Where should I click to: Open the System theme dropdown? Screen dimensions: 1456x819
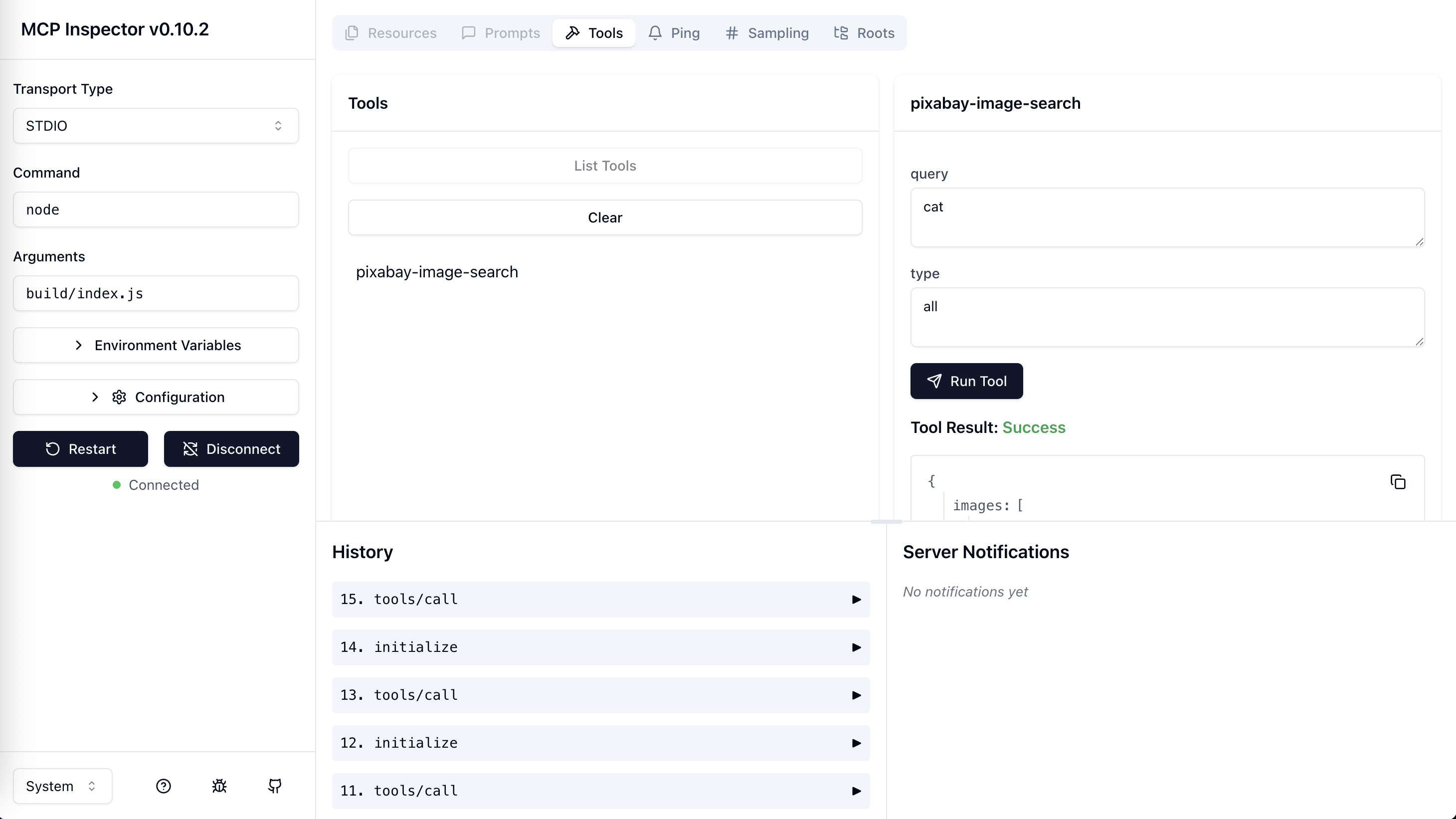tap(62, 786)
